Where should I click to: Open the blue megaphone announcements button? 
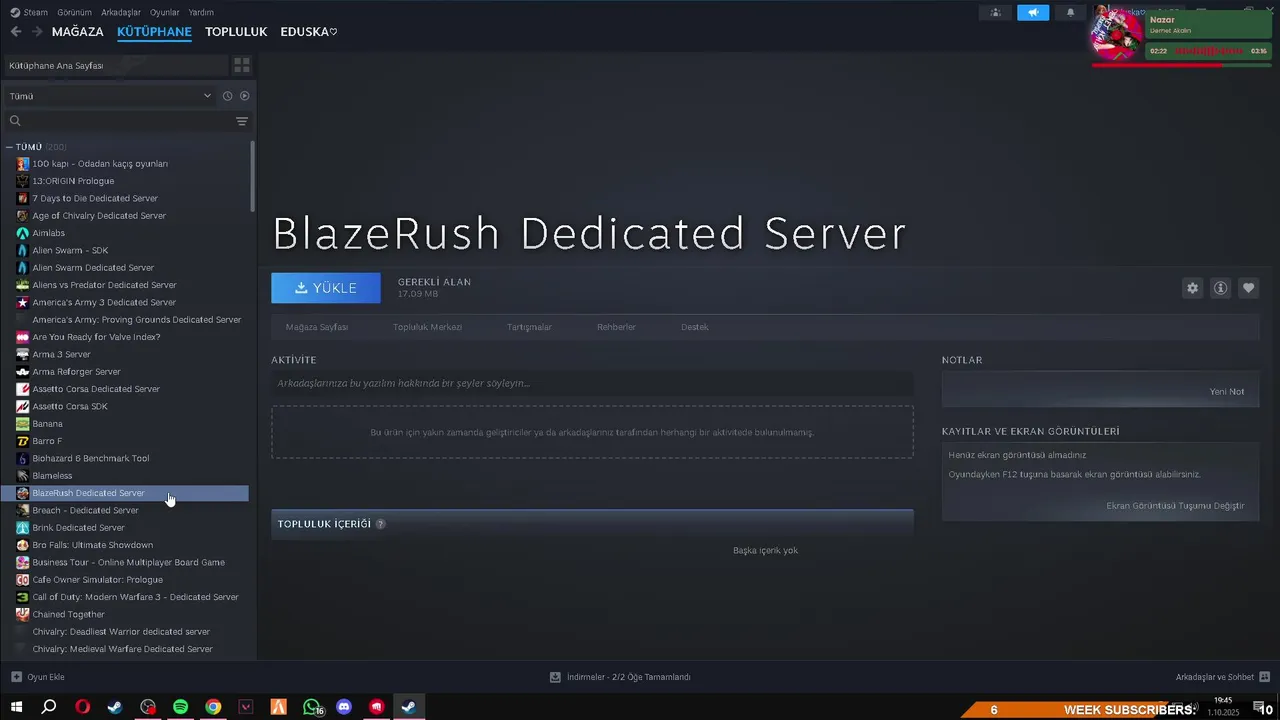click(1033, 12)
